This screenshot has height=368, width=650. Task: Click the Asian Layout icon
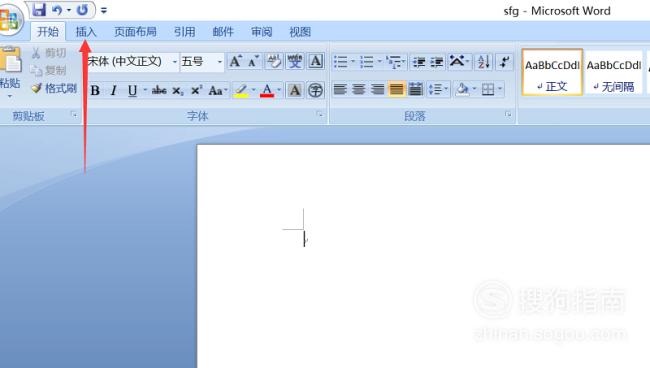457,61
